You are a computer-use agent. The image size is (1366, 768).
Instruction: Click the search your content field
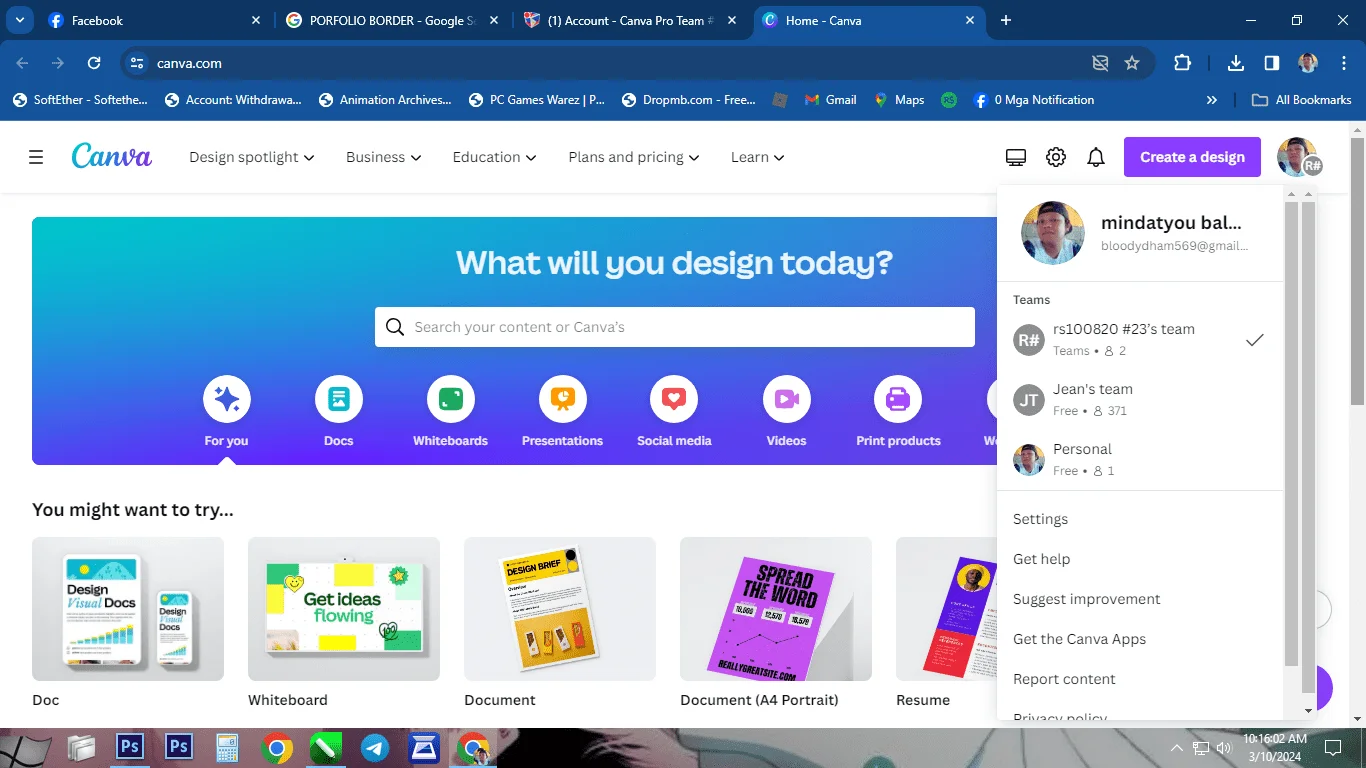pyautogui.click(x=675, y=327)
